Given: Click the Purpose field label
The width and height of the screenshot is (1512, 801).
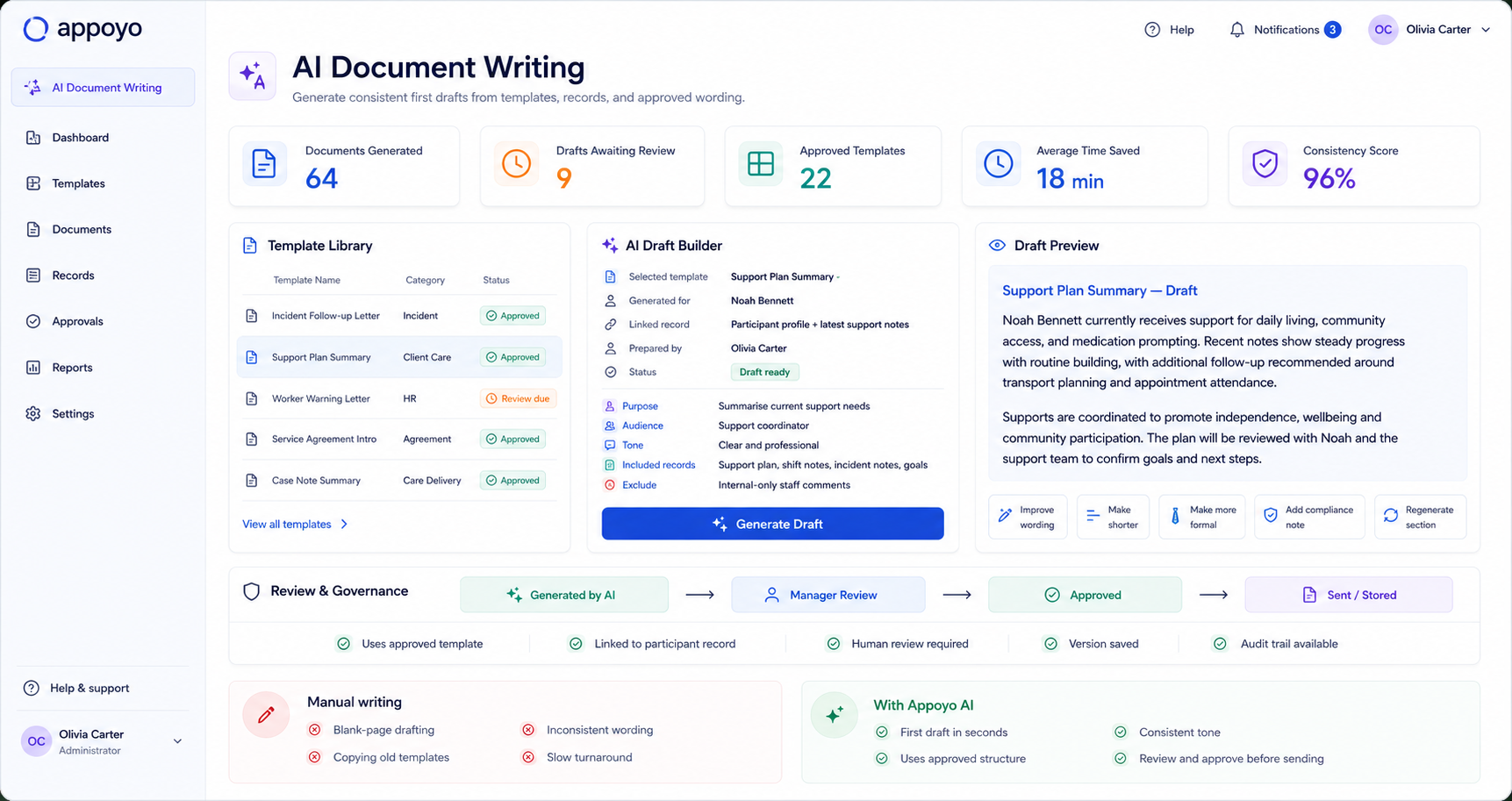Looking at the screenshot, I should pyautogui.click(x=640, y=406).
